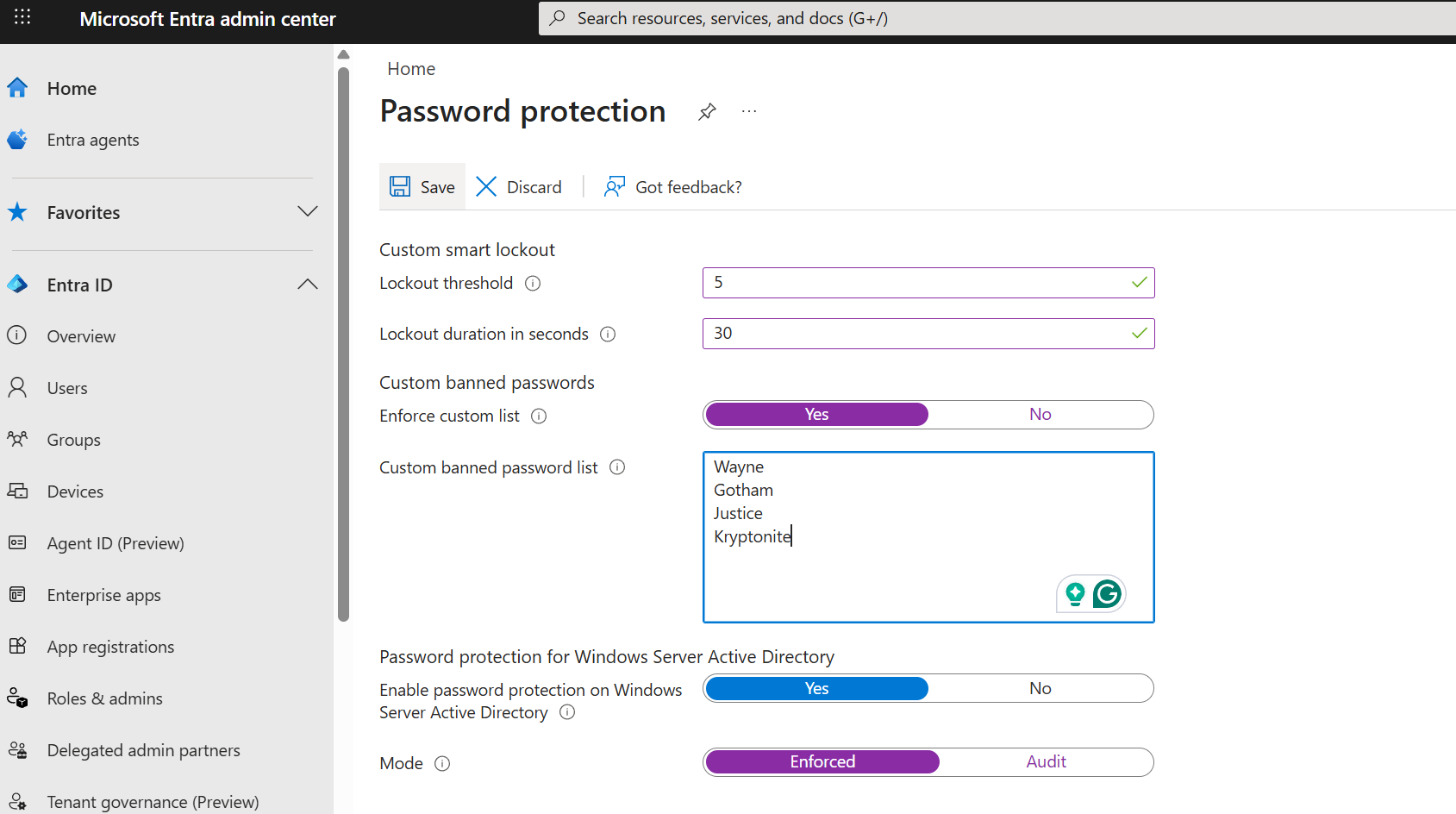The width and height of the screenshot is (1456, 814).
Task: Click the Mode info icon
Action: tap(442, 764)
